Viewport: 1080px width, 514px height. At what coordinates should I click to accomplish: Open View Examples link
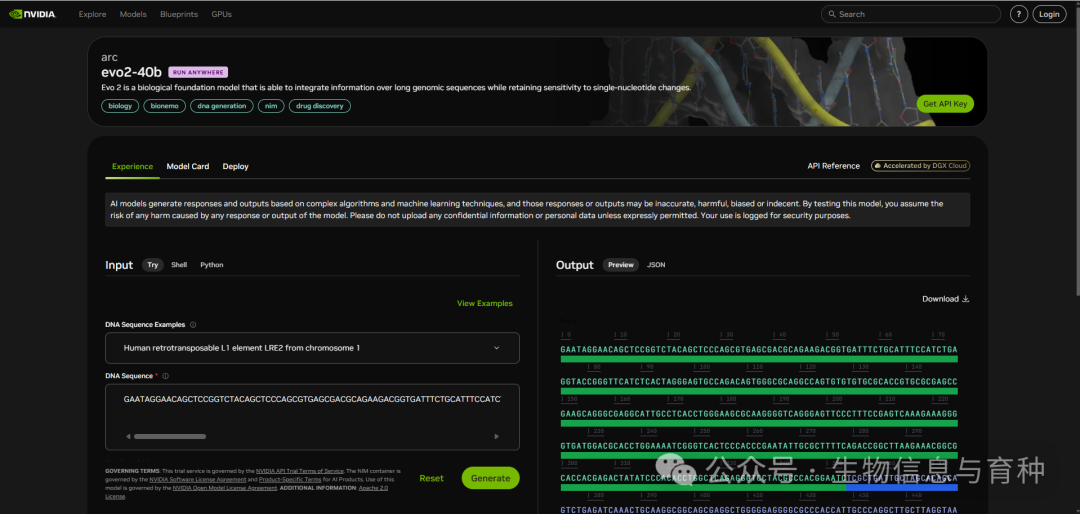pyautogui.click(x=485, y=303)
